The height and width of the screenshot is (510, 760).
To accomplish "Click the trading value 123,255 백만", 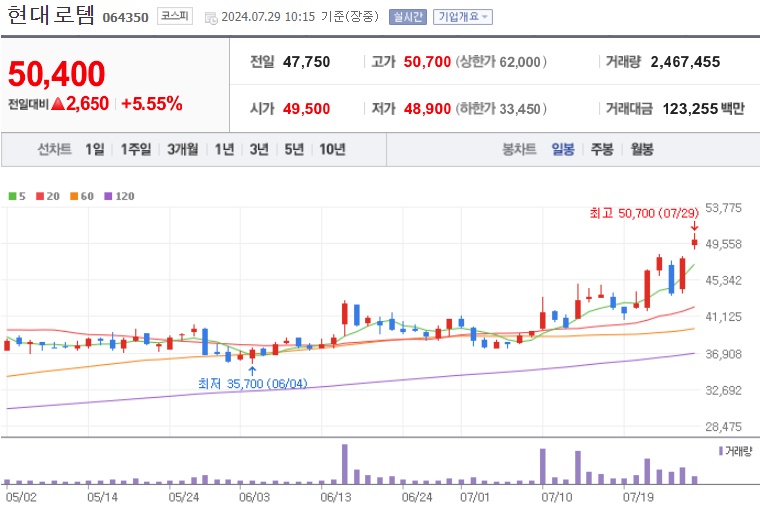I will pyautogui.click(x=703, y=109).
